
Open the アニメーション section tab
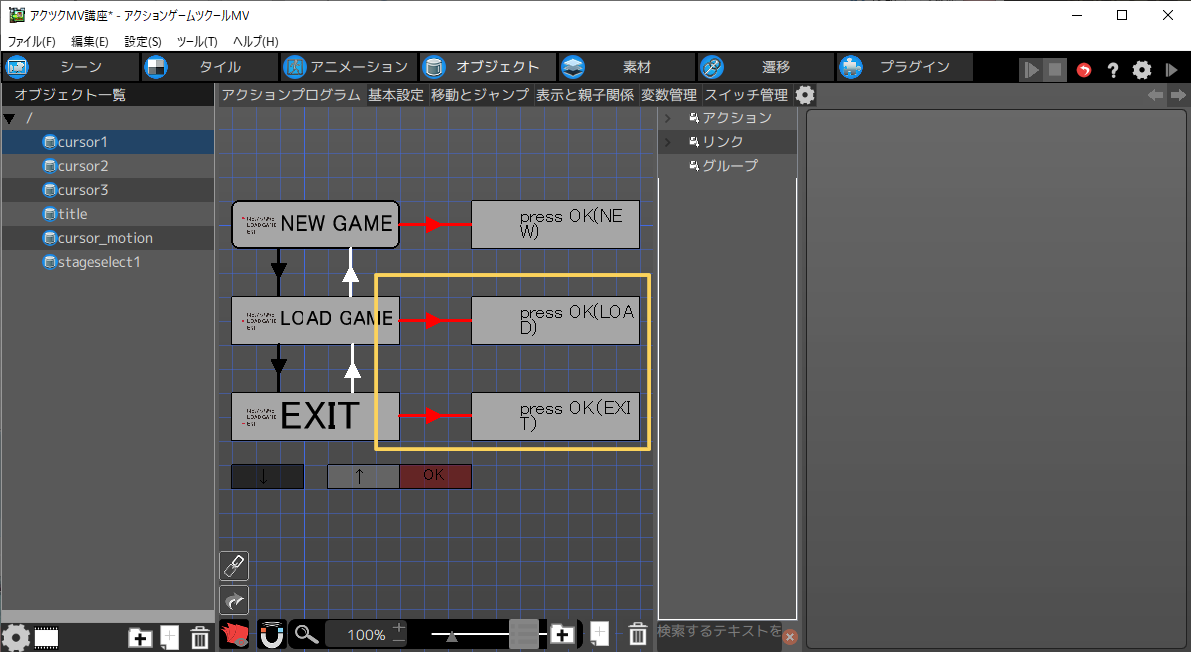click(x=347, y=67)
